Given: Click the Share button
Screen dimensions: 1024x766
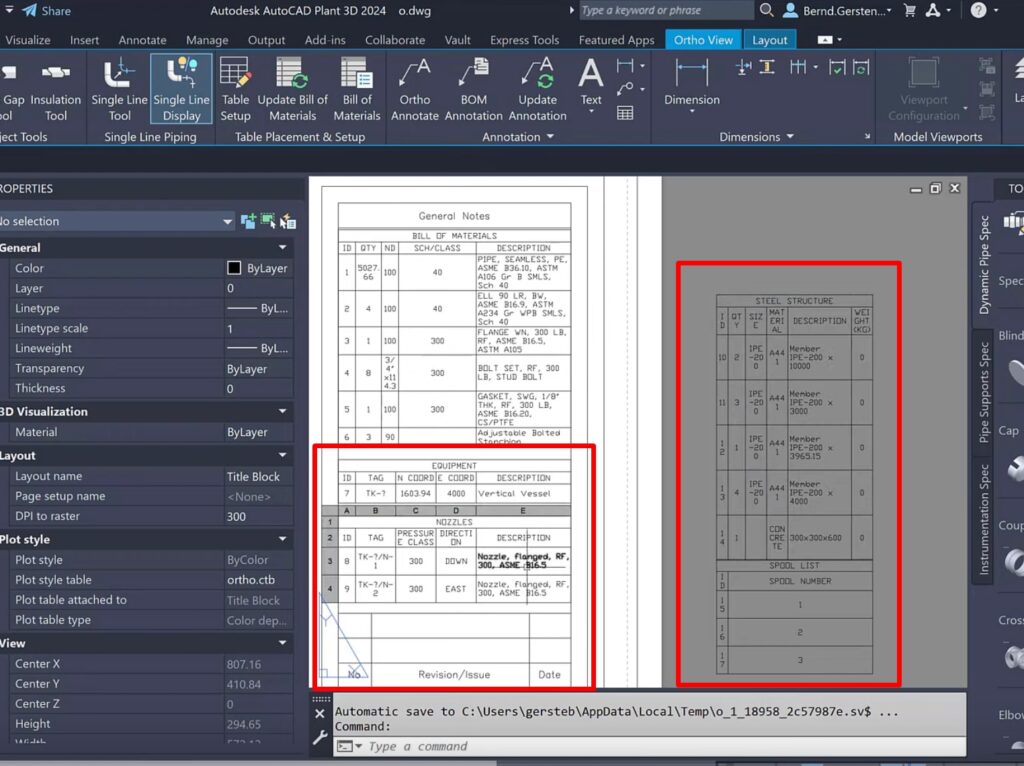Looking at the screenshot, I should (46, 10).
